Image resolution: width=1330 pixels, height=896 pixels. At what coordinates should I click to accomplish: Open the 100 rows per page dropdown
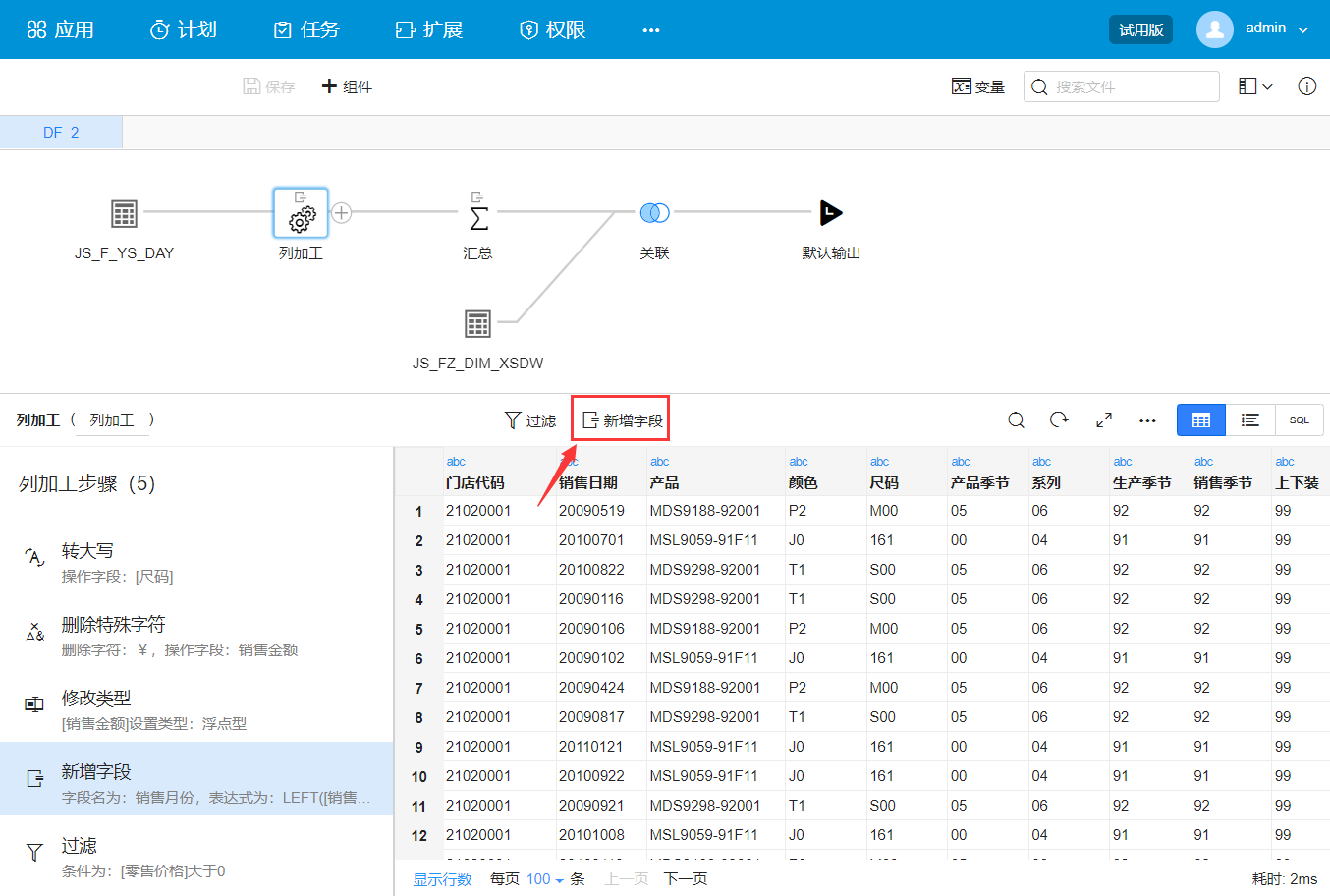tap(545, 879)
